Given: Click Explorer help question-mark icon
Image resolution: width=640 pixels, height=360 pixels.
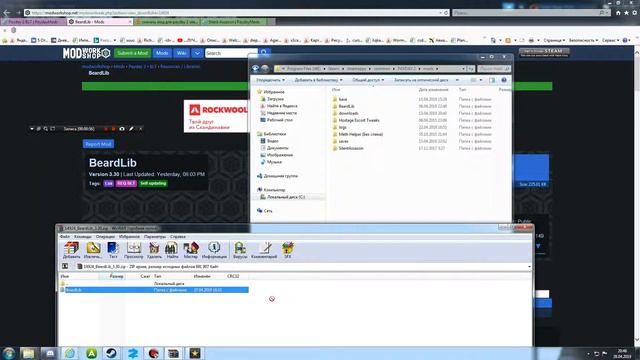Looking at the screenshot, I should (x=504, y=80).
